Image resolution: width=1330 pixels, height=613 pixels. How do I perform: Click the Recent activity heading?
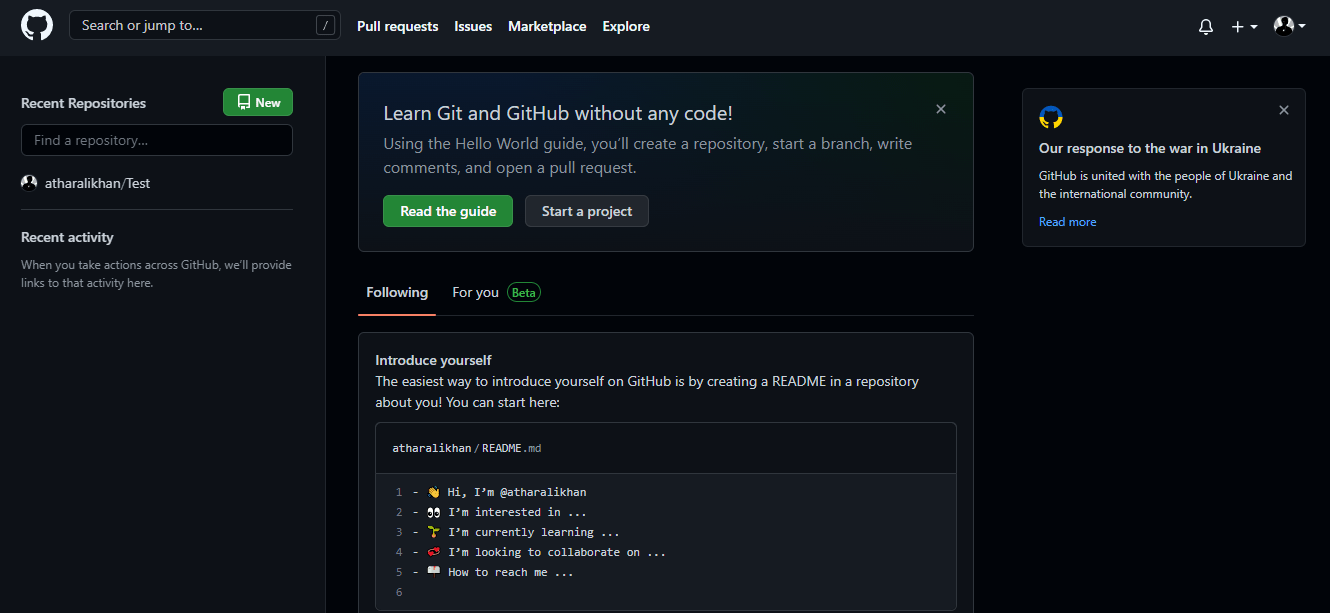click(x=67, y=237)
